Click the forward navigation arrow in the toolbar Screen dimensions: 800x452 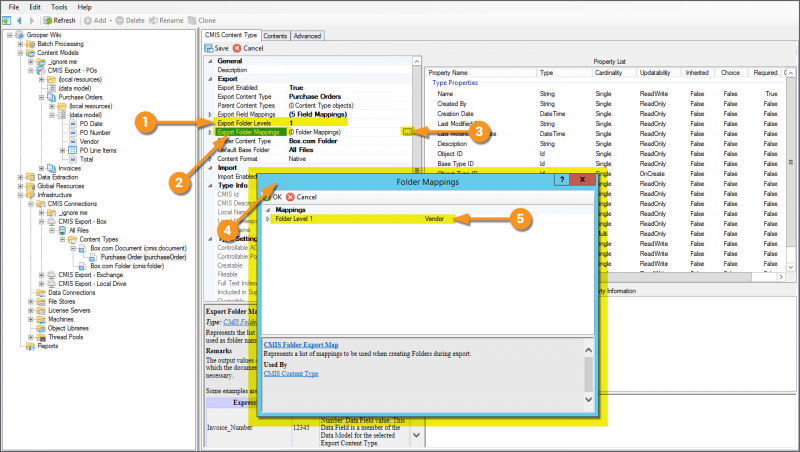point(32,20)
